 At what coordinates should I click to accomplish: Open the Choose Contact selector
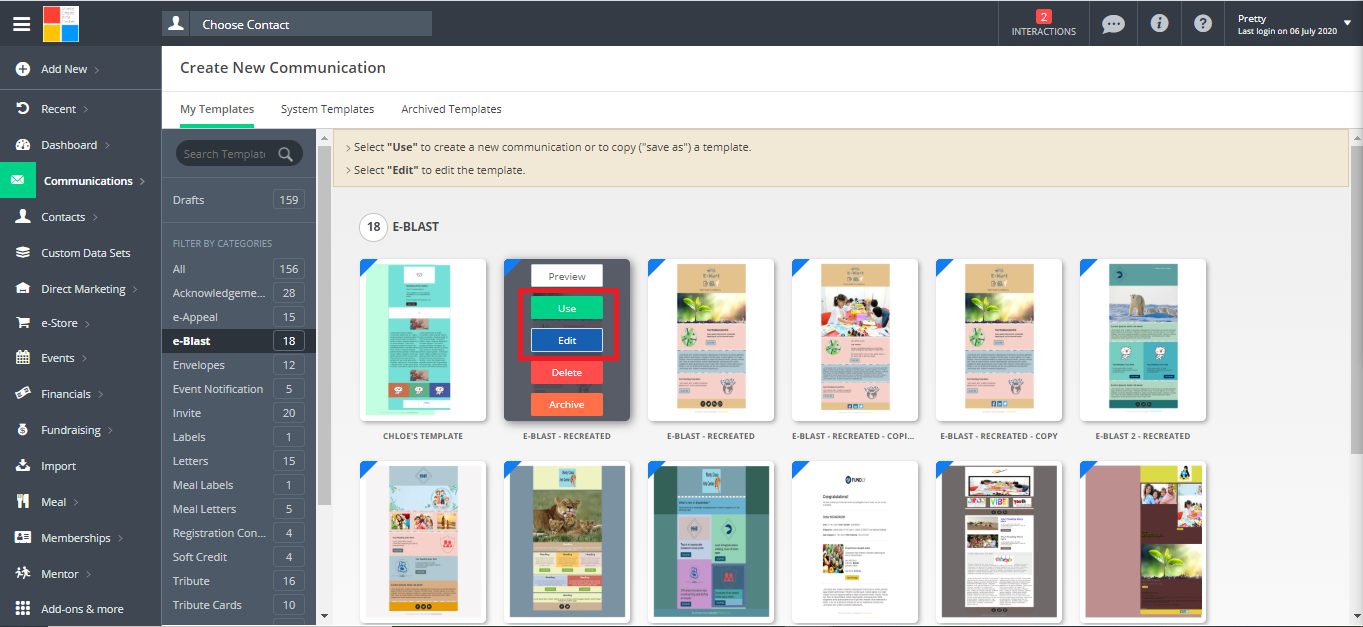[x=297, y=24]
